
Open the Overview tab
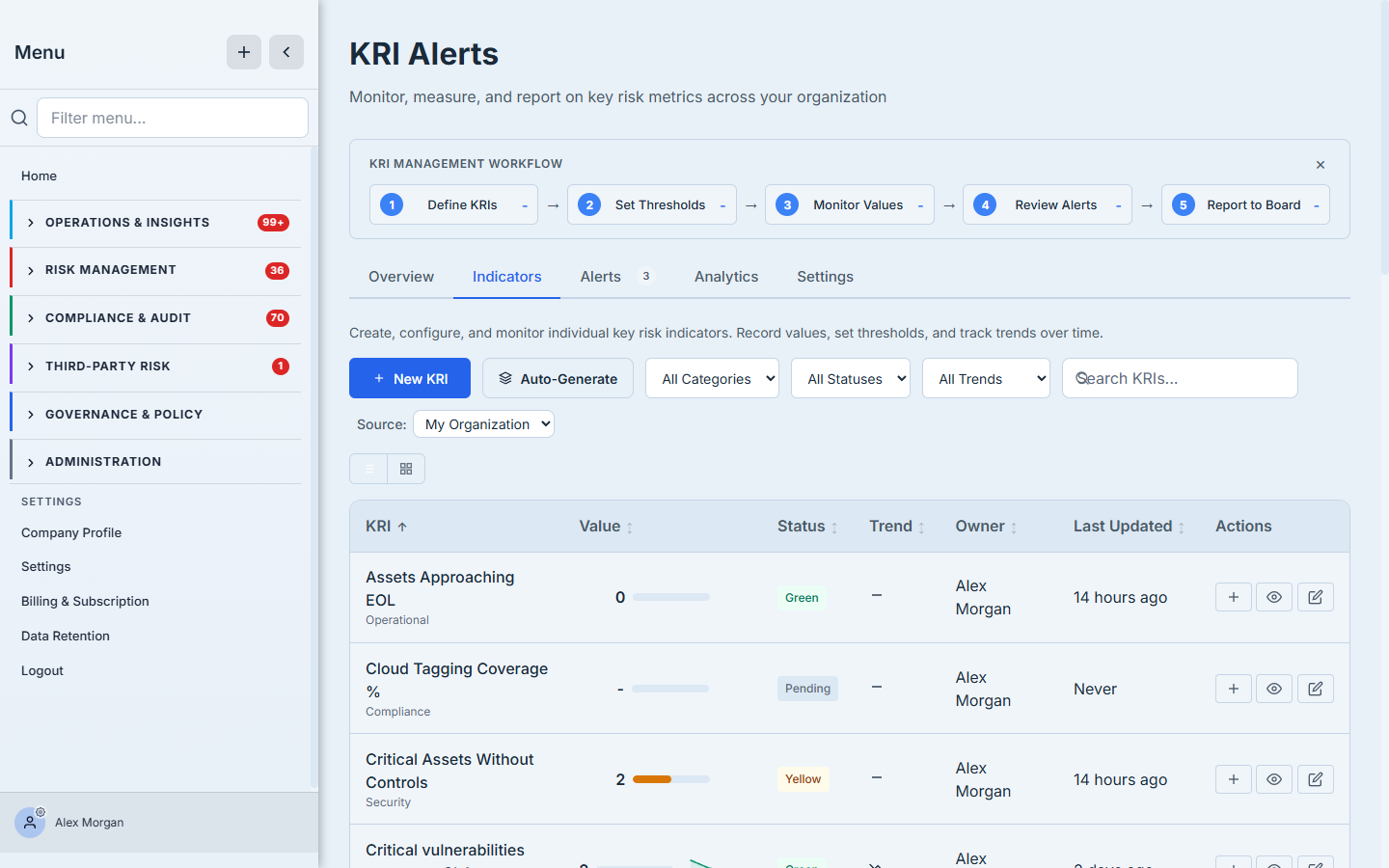(401, 277)
